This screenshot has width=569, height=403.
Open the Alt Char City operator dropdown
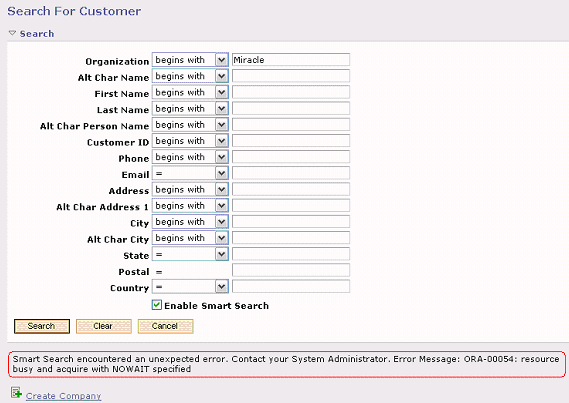pyautogui.click(x=190, y=238)
